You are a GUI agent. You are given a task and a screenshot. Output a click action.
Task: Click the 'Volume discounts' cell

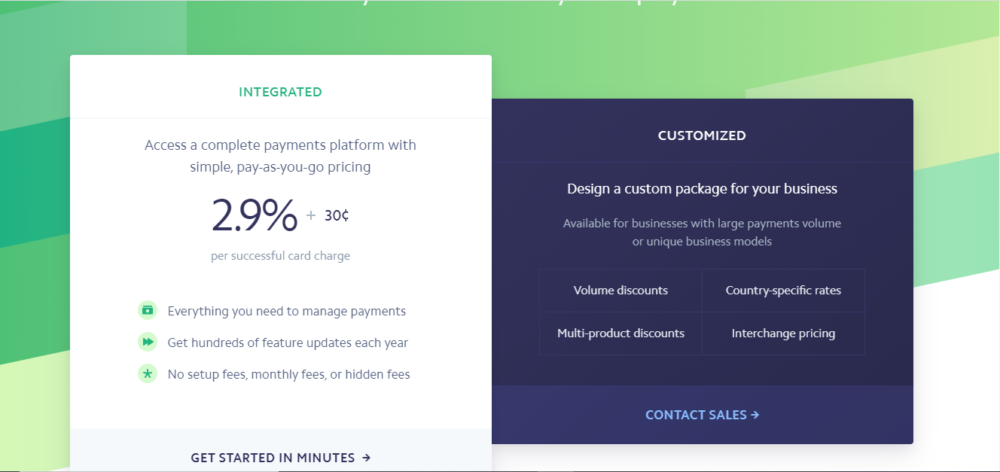(621, 291)
